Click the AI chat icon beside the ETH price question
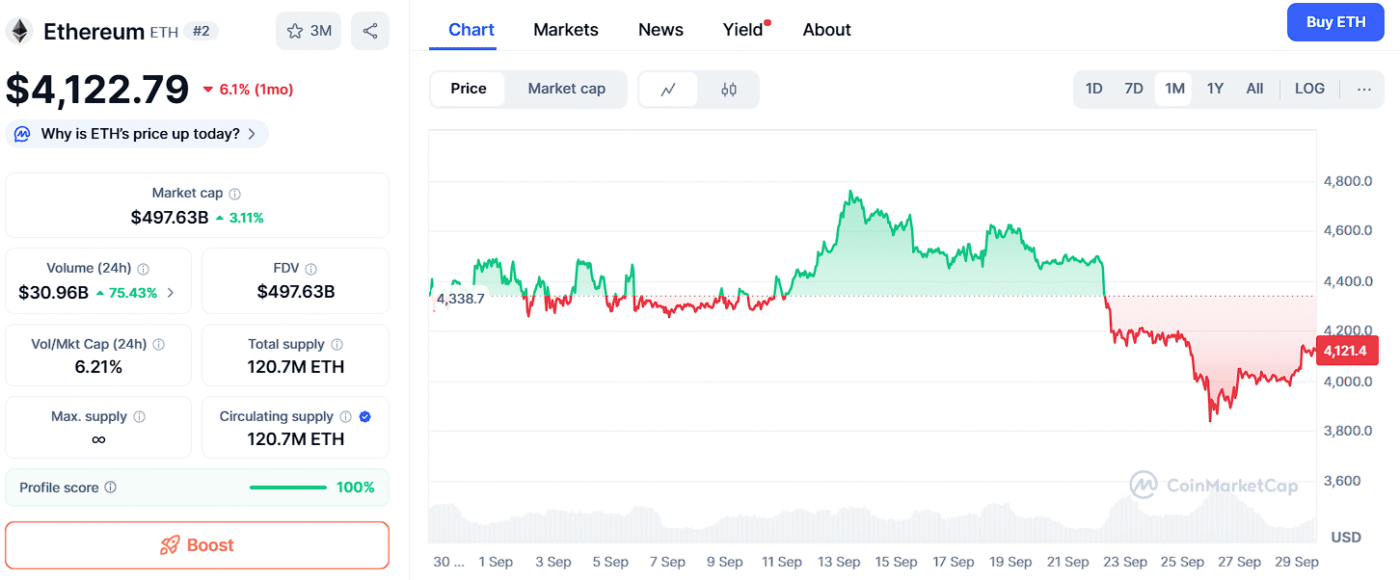This screenshot has width=1400, height=580. [x=22, y=134]
